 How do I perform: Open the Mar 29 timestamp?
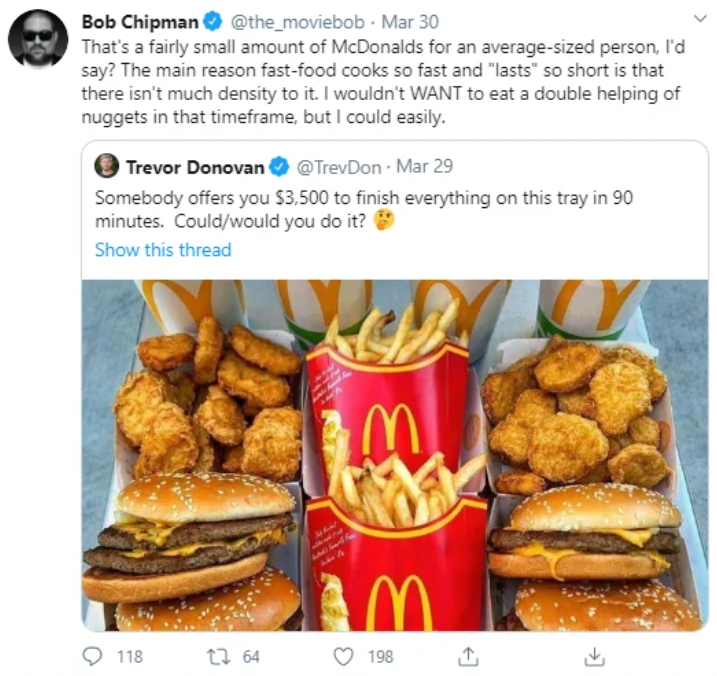(x=424, y=166)
